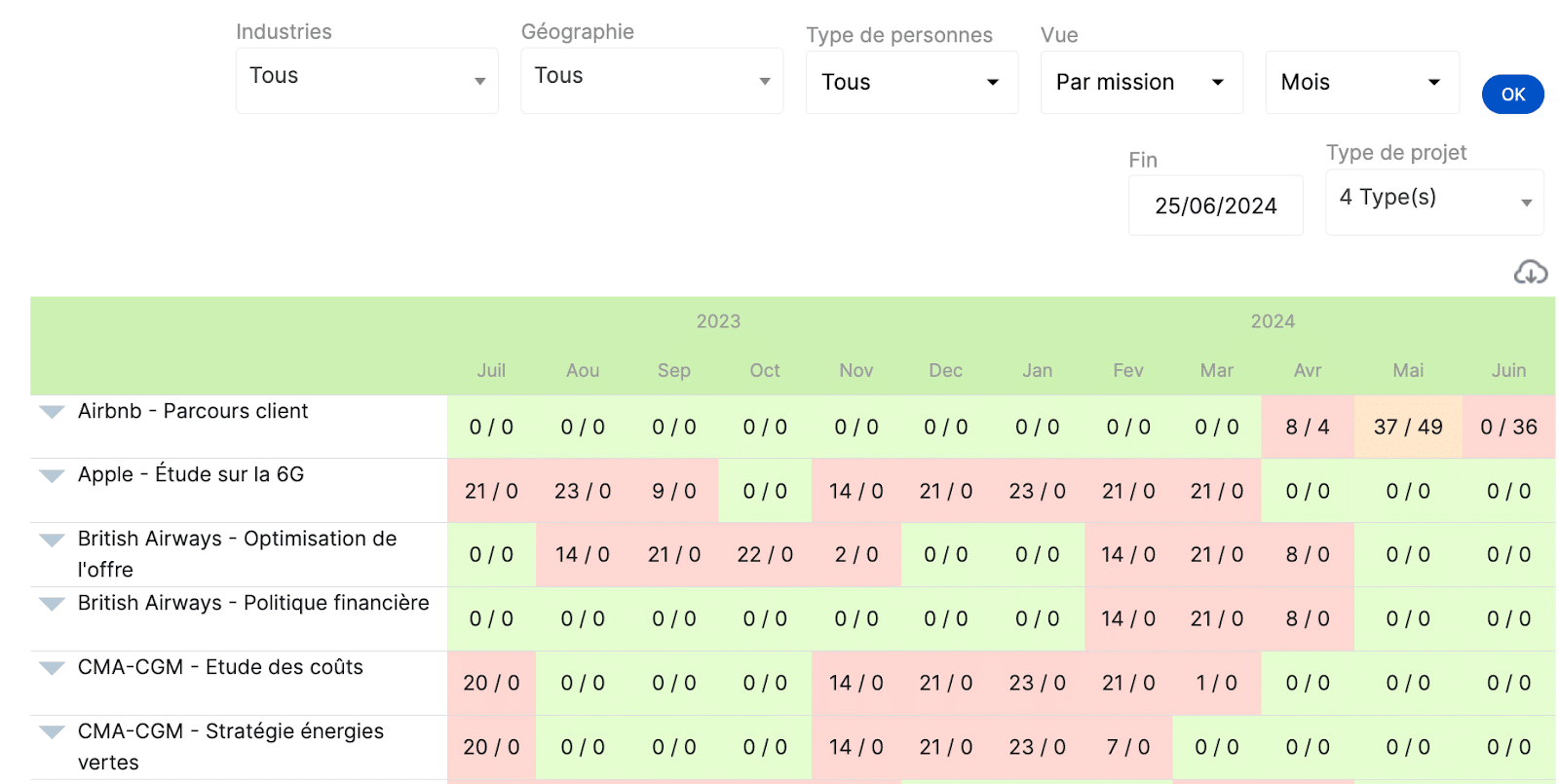Open the Mois period dropdown

tap(1362, 83)
